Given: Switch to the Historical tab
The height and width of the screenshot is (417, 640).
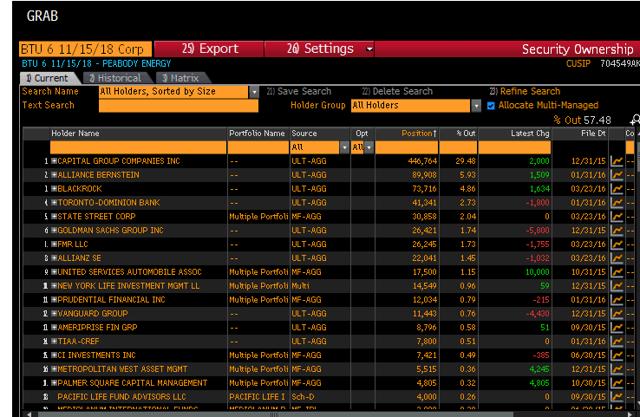Looking at the screenshot, I should tap(116, 78).
